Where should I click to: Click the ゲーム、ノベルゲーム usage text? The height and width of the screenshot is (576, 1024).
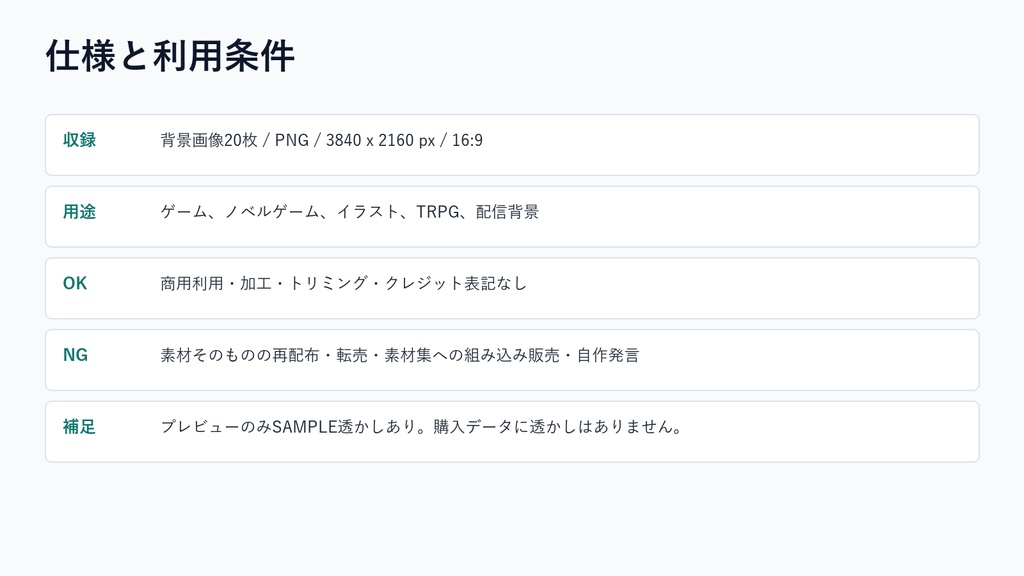[240, 212]
